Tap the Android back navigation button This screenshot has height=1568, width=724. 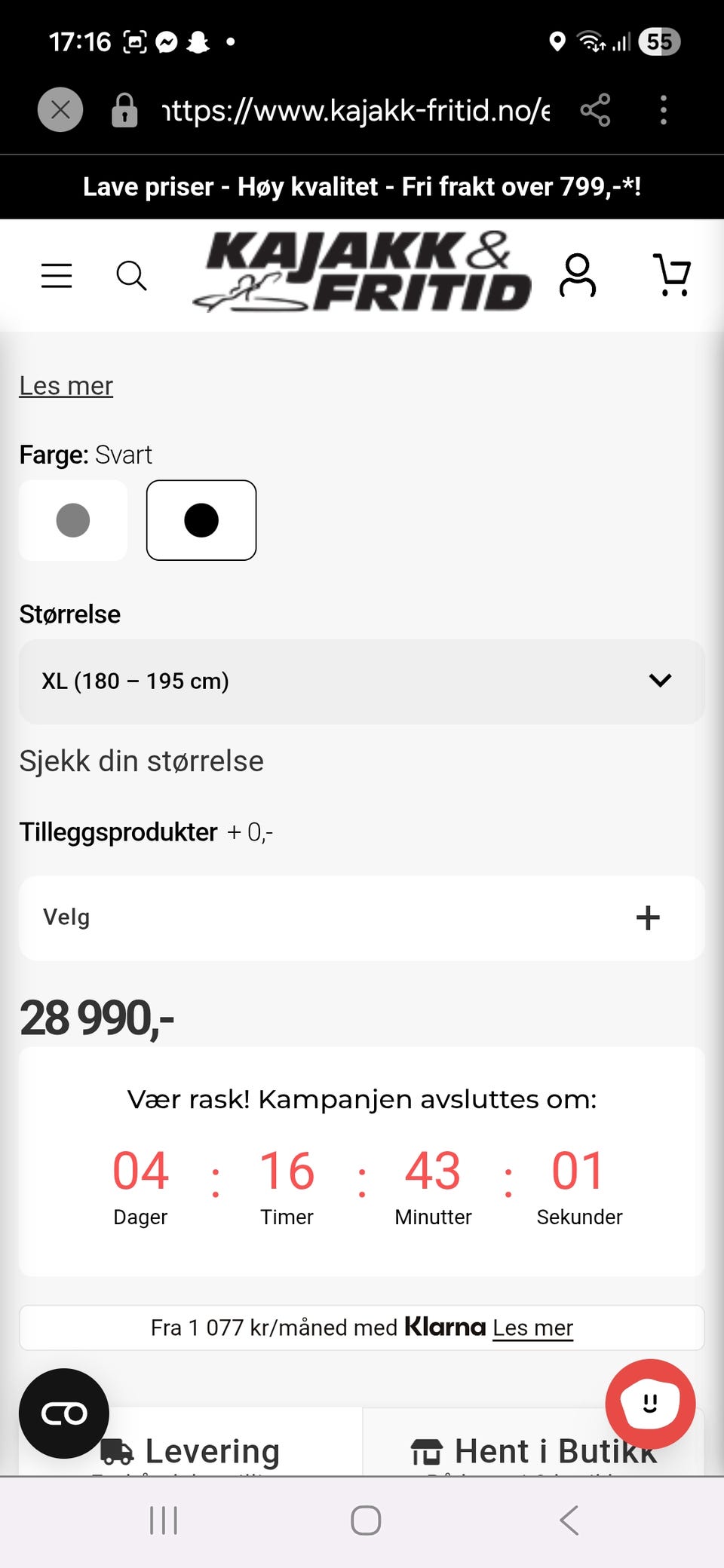569,1521
